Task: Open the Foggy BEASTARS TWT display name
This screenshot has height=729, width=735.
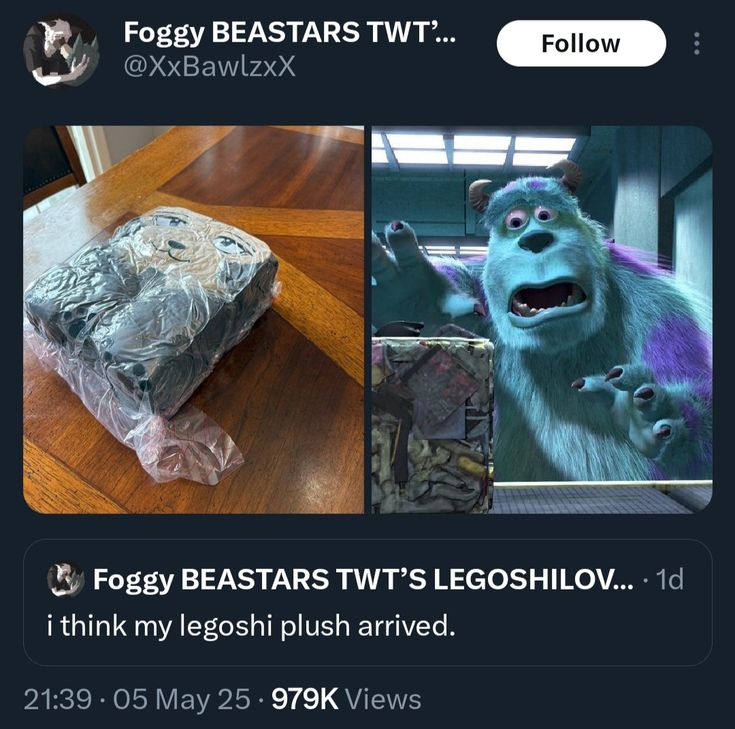Action: [x=289, y=32]
